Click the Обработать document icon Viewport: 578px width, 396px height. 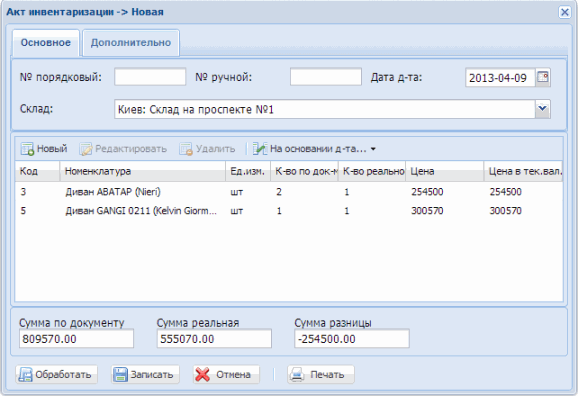(25, 375)
